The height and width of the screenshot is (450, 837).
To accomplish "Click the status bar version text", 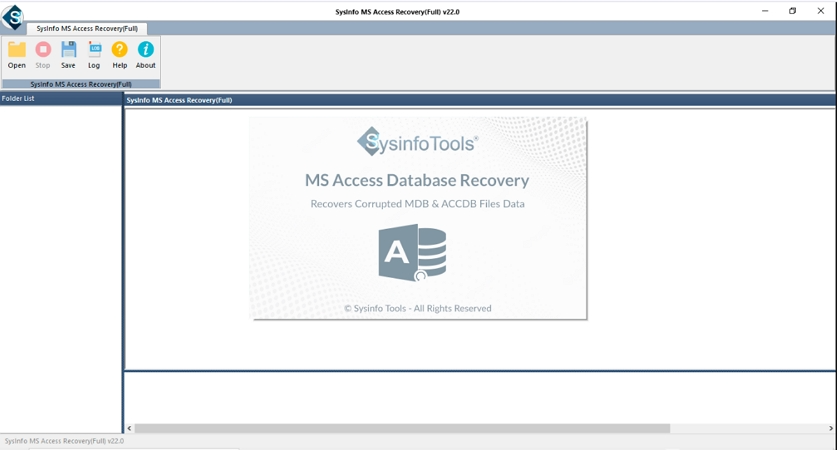I will pyautogui.click(x=64, y=441).
